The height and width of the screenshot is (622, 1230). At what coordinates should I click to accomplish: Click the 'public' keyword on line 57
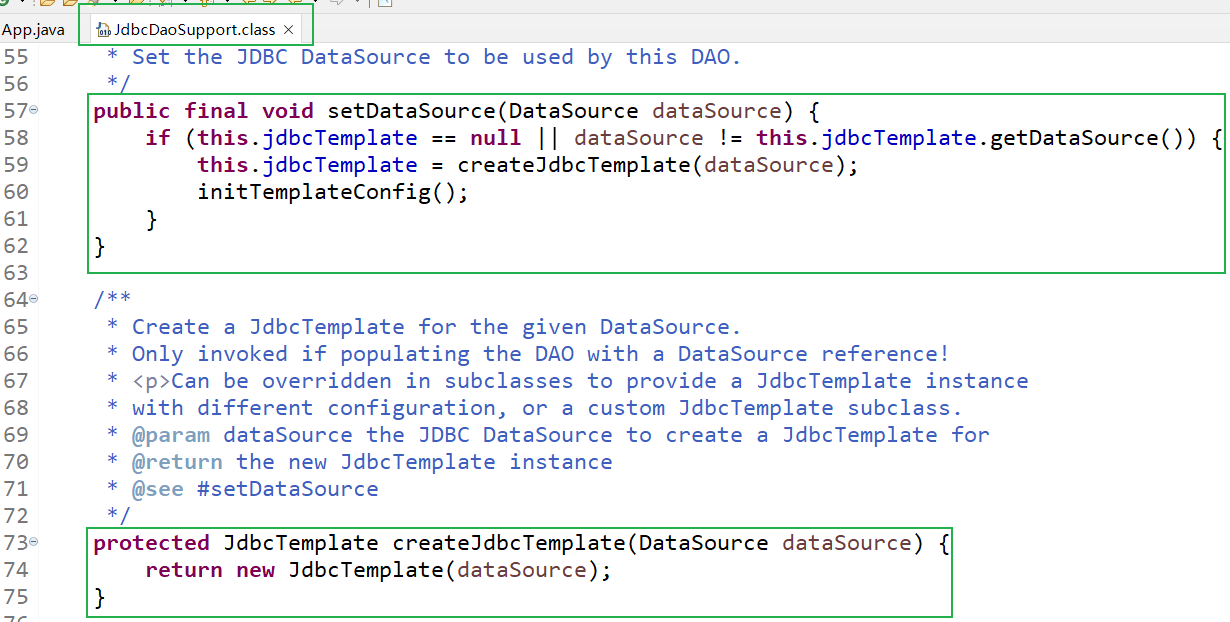point(132,110)
